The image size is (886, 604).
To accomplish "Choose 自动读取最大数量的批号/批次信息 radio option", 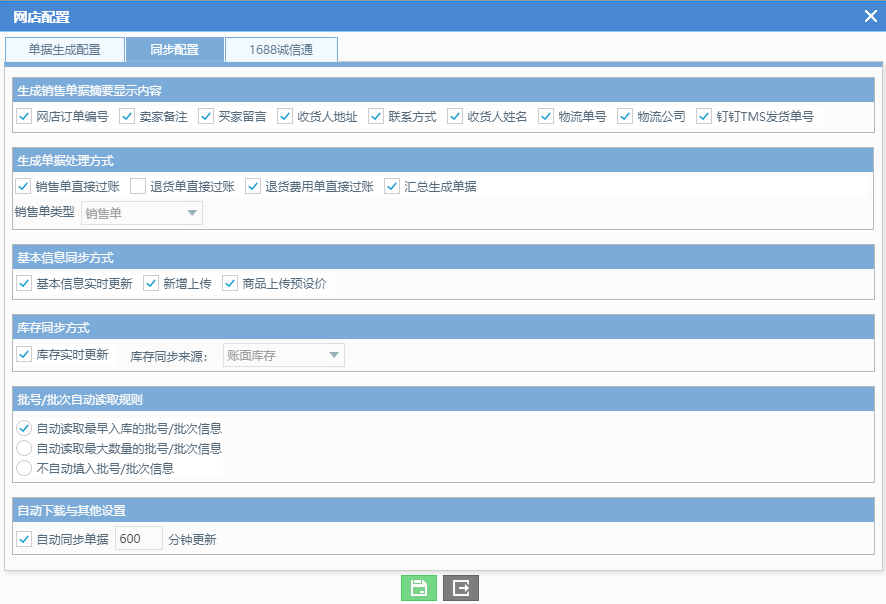I will [24, 448].
